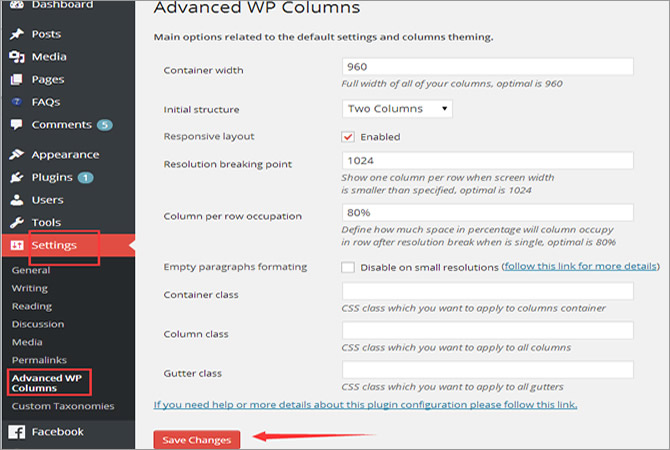
Task: Click the 'Responsive layout' label text
Action: click(209, 137)
